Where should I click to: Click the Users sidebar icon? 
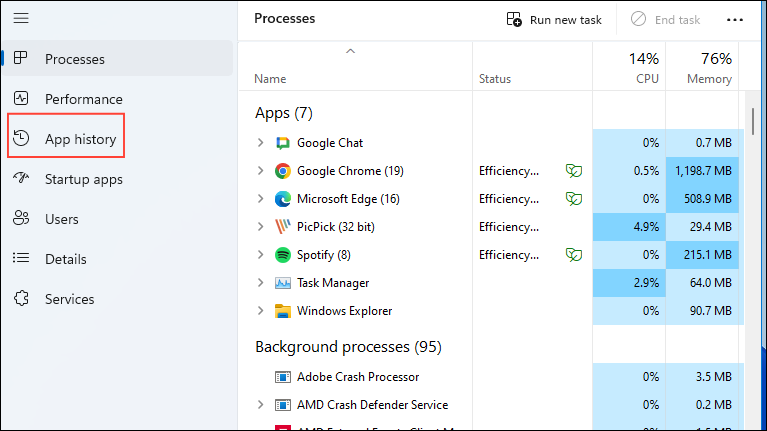[21, 219]
